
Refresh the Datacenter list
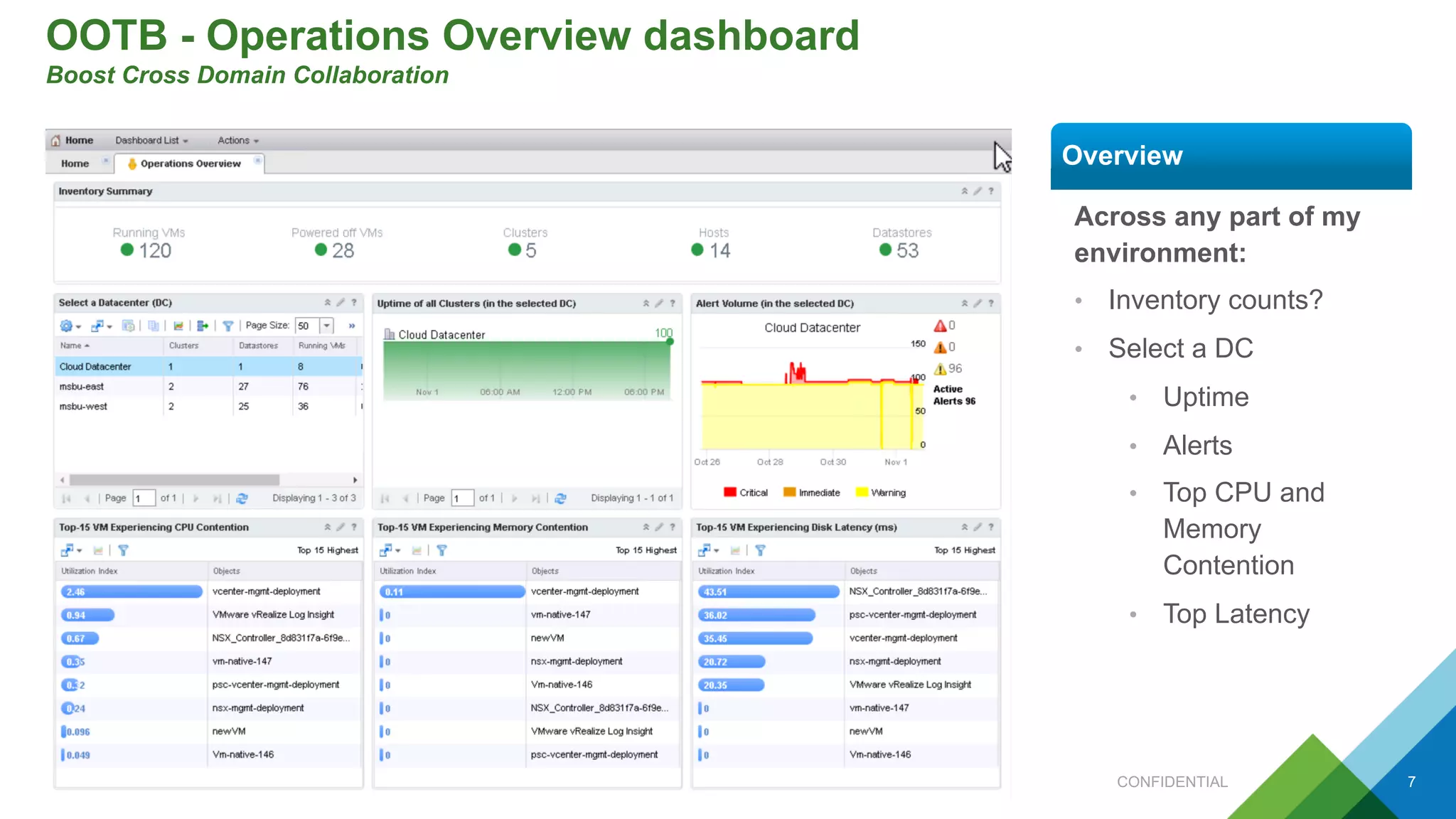pyautogui.click(x=242, y=498)
